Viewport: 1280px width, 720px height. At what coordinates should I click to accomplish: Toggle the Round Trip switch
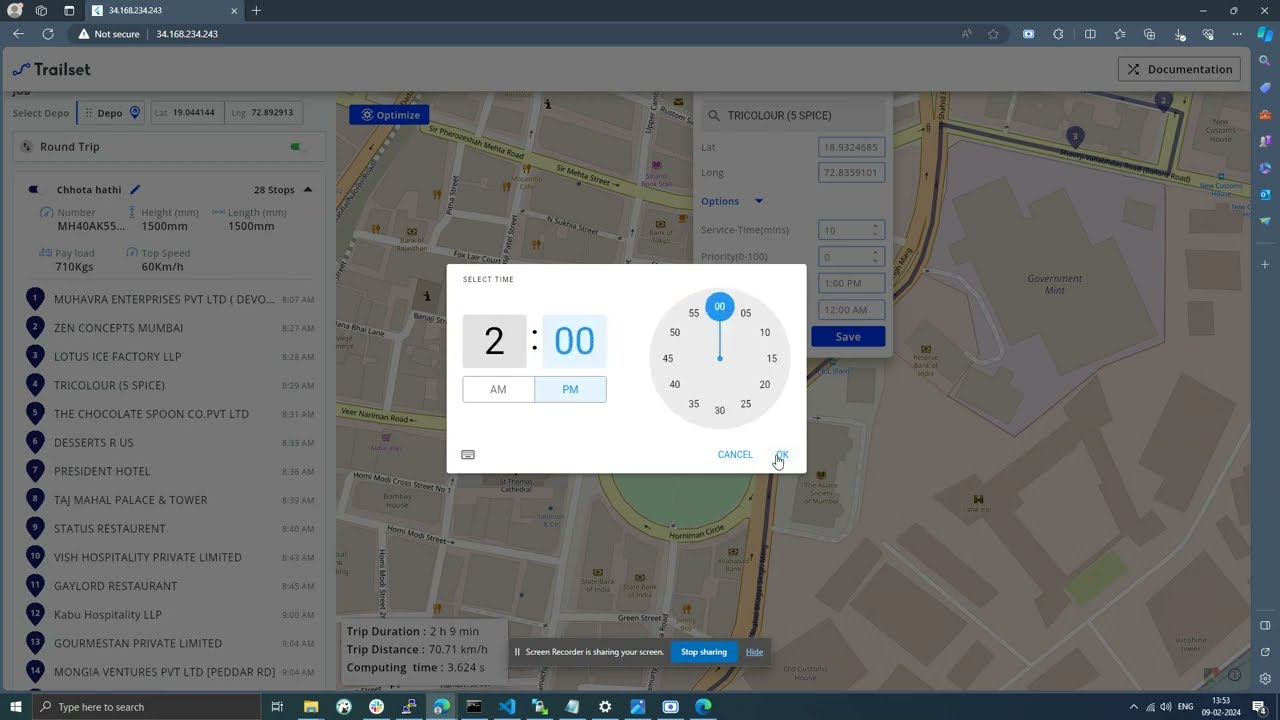coord(296,147)
